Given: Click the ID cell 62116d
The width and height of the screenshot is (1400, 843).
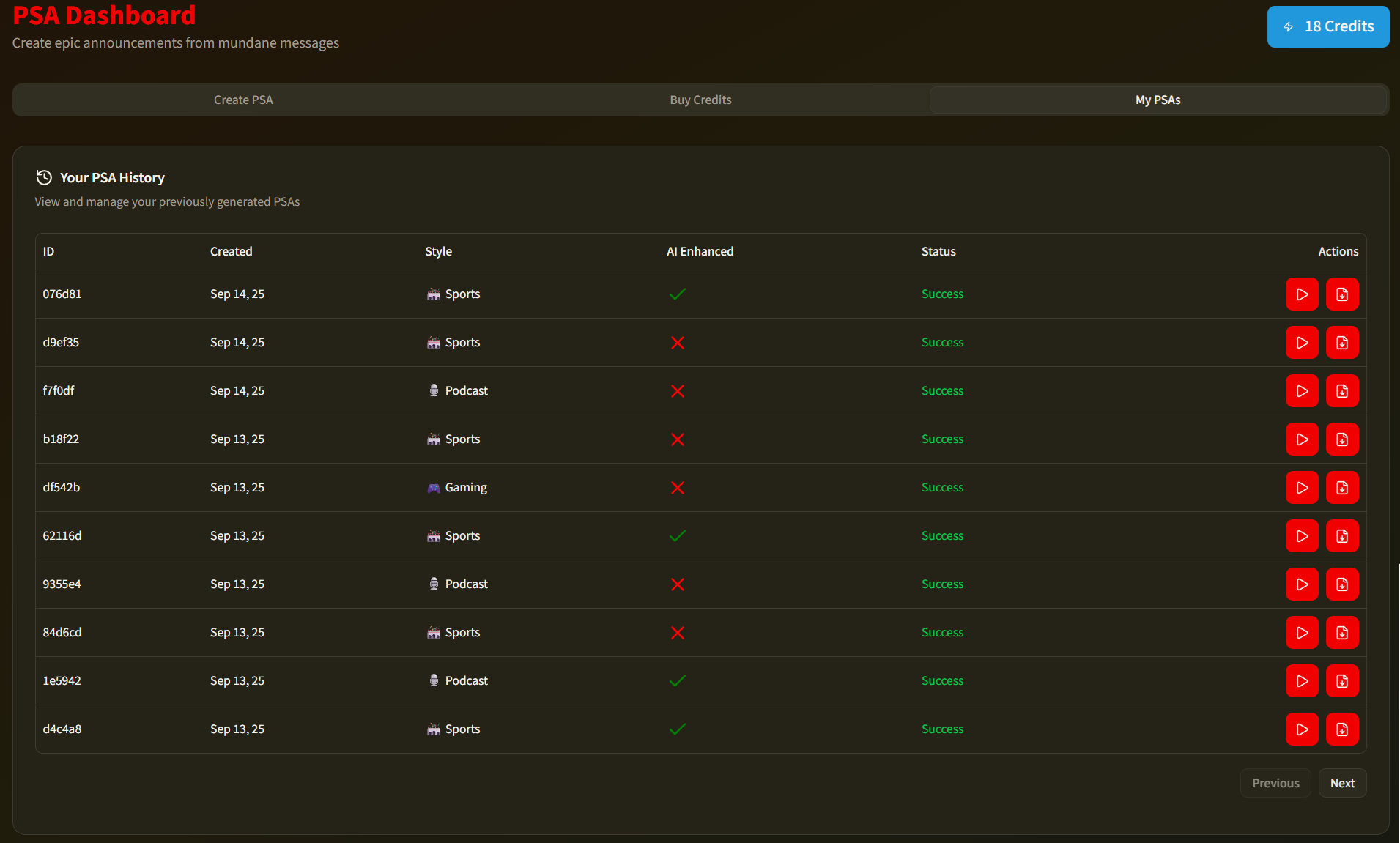Looking at the screenshot, I should (x=62, y=535).
